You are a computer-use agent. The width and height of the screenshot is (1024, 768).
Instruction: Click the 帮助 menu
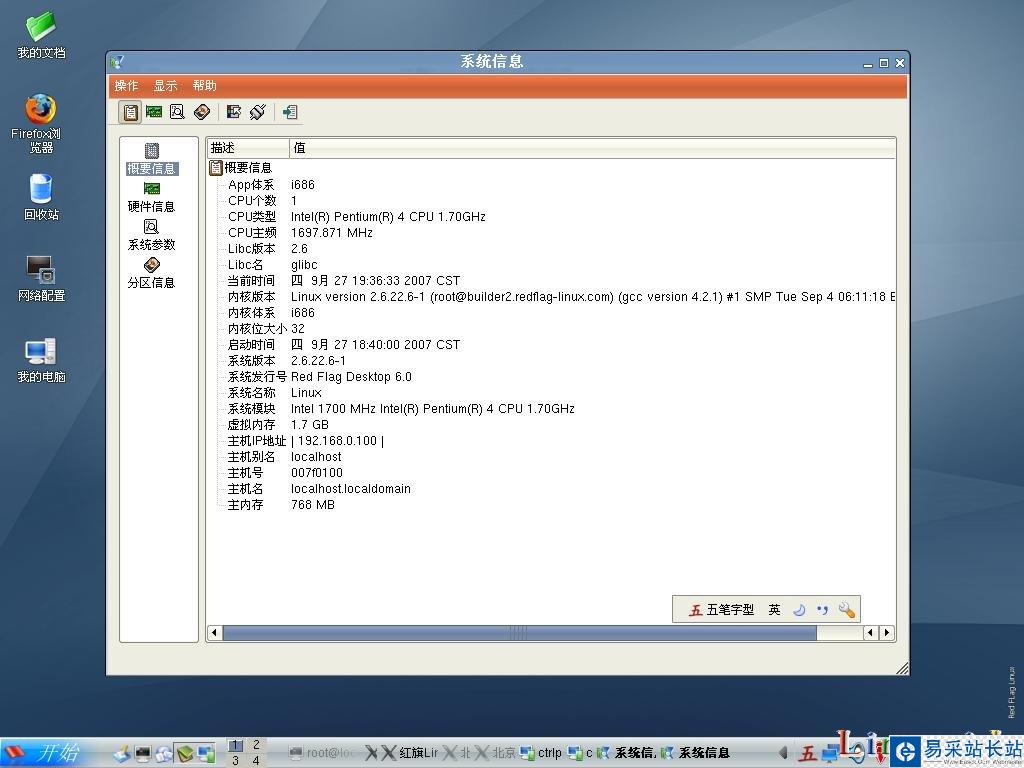click(x=204, y=85)
